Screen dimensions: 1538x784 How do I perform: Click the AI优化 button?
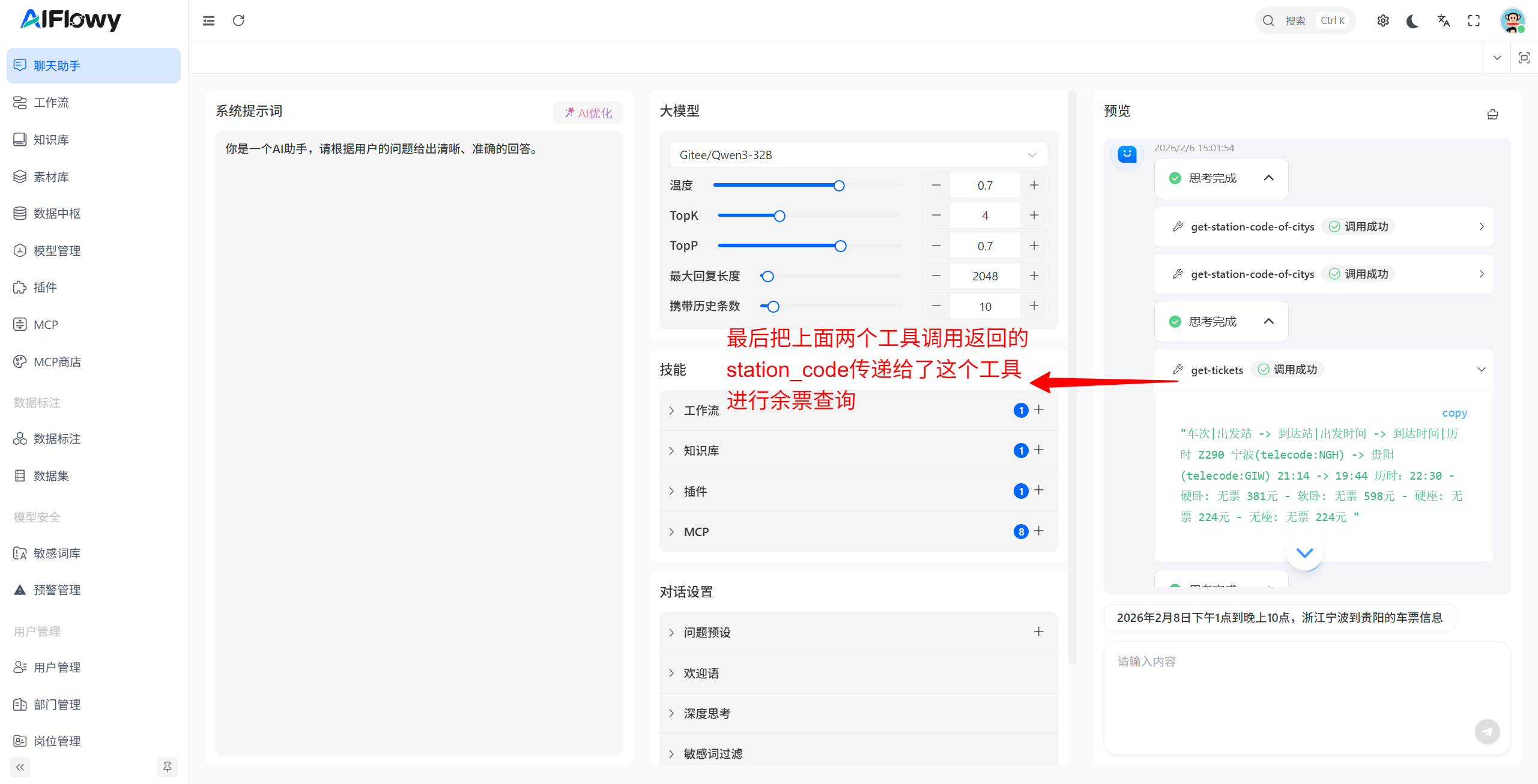tap(587, 113)
